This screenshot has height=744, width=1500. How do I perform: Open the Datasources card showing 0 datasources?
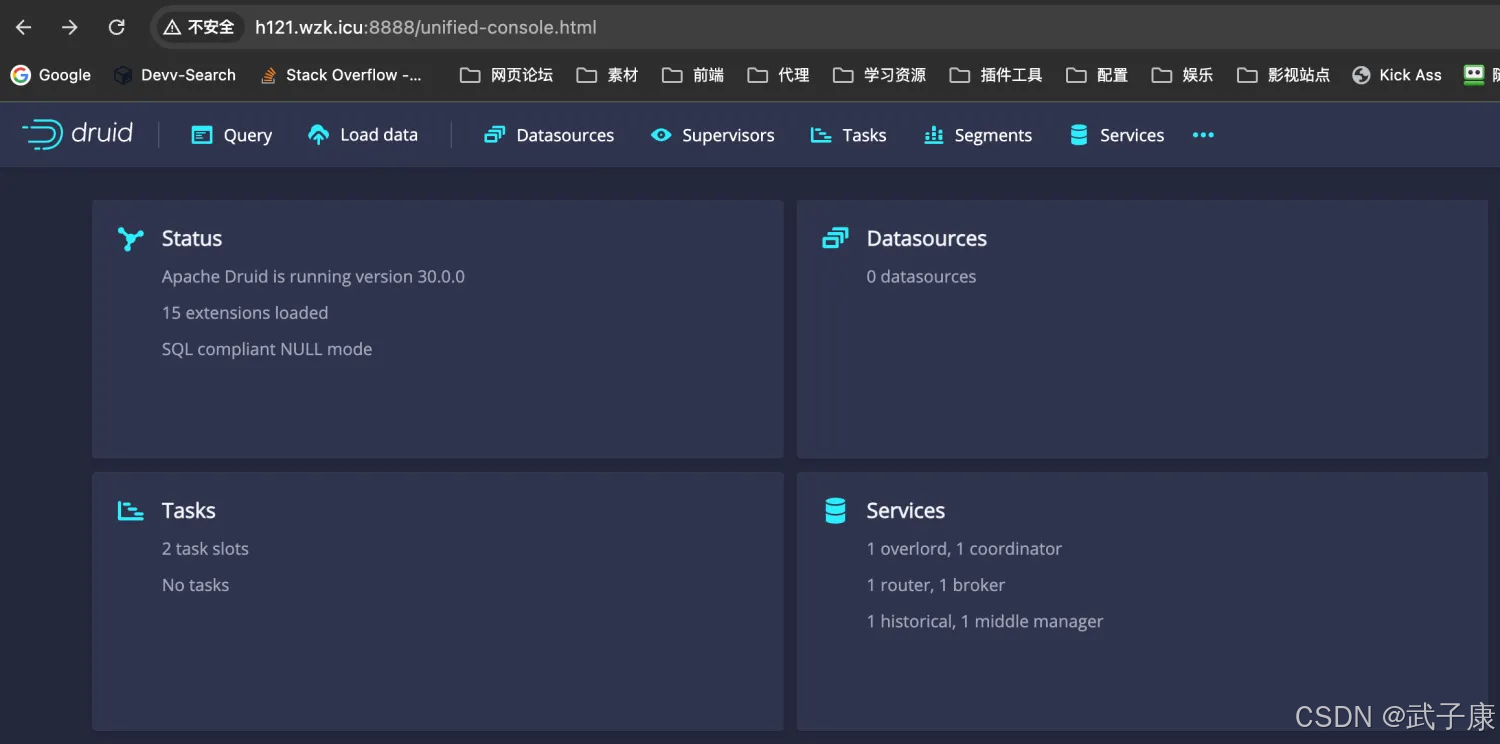[1141, 328]
